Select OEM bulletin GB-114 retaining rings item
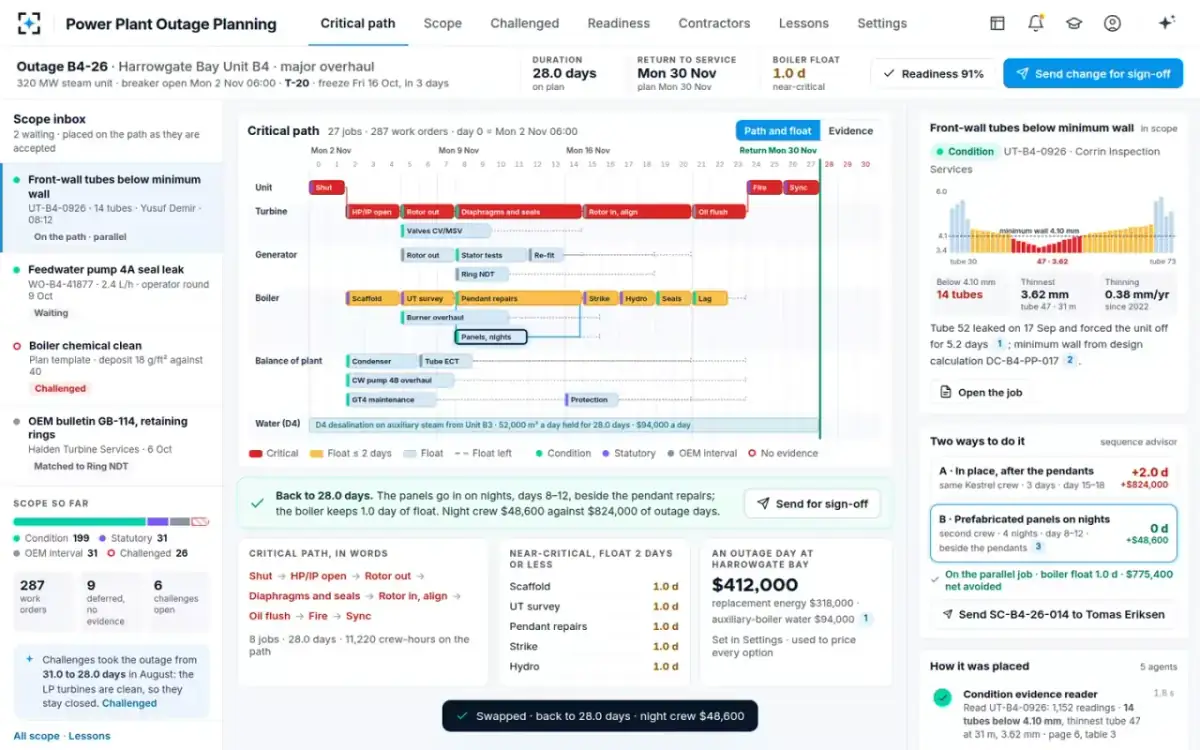 tap(111, 443)
